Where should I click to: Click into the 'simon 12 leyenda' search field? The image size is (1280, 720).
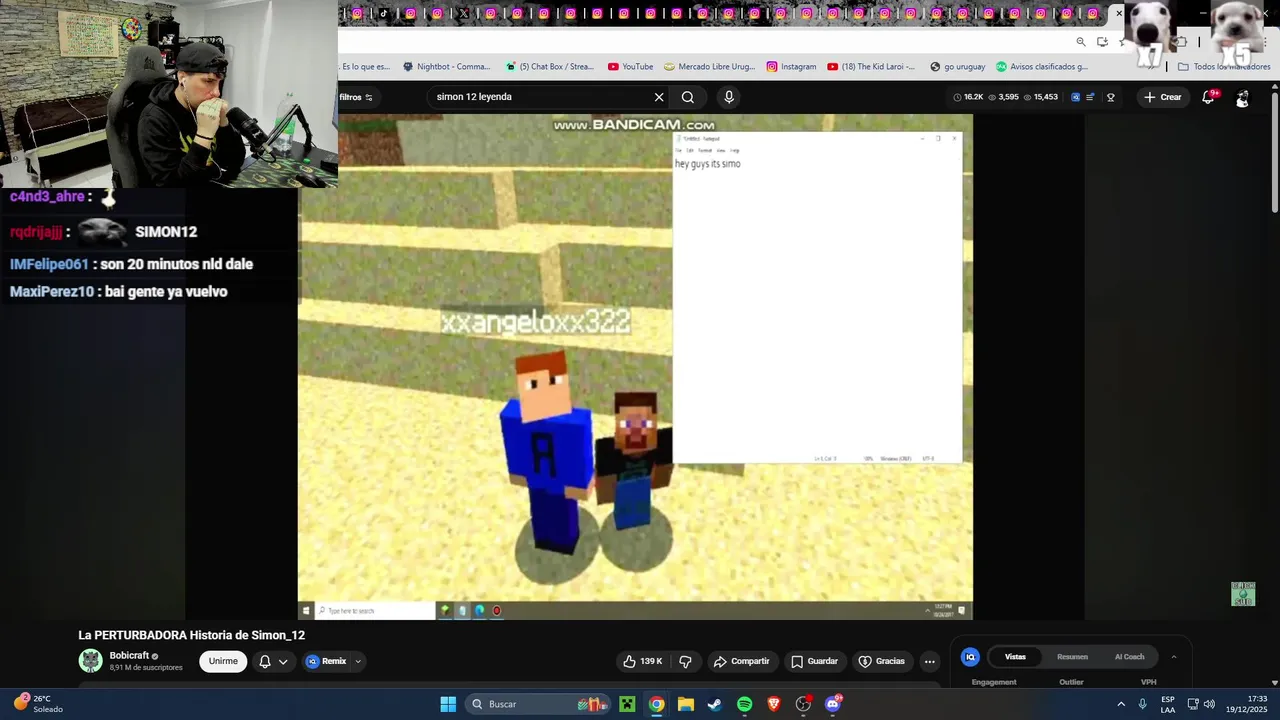tap(540, 97)
